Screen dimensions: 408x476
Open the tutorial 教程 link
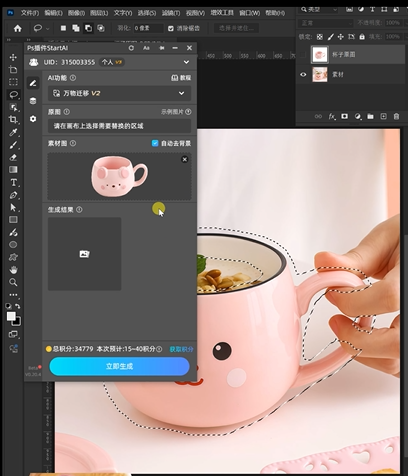181,78
